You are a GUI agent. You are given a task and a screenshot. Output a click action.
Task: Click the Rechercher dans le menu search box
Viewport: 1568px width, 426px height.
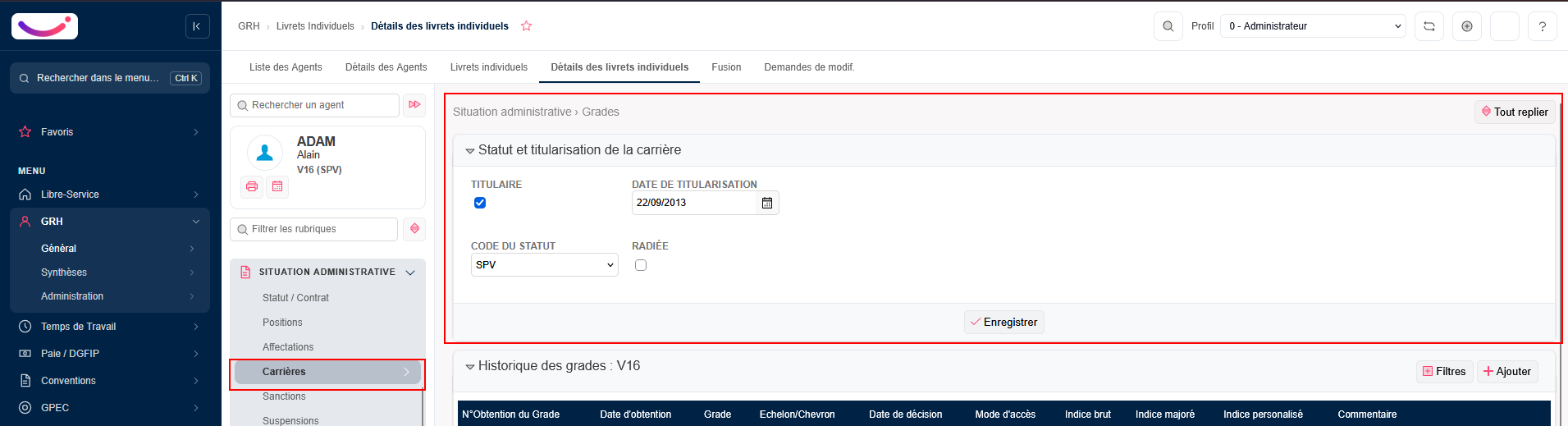(110, 78)
